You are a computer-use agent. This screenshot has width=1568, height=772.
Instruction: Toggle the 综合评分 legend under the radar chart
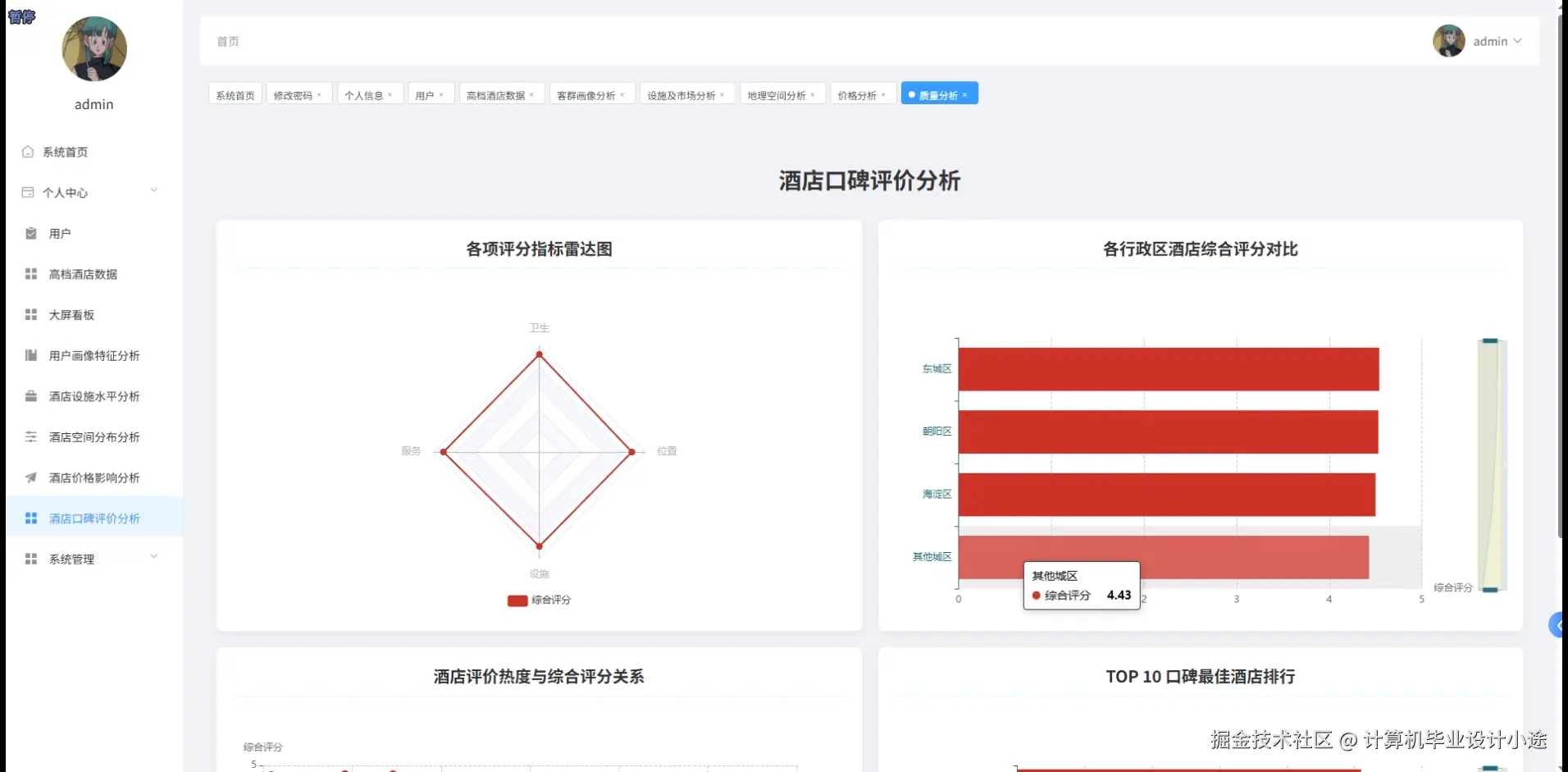[538, 600]
